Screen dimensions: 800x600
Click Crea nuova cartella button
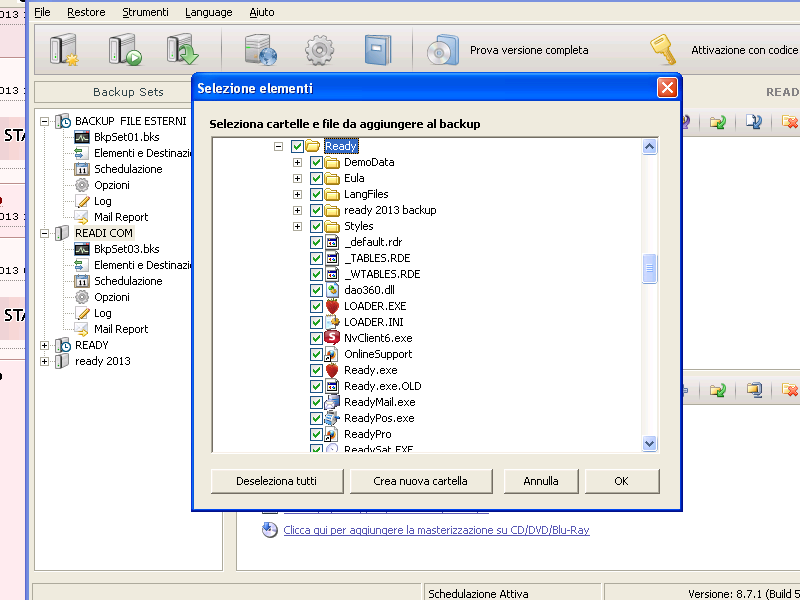[420, 481]
